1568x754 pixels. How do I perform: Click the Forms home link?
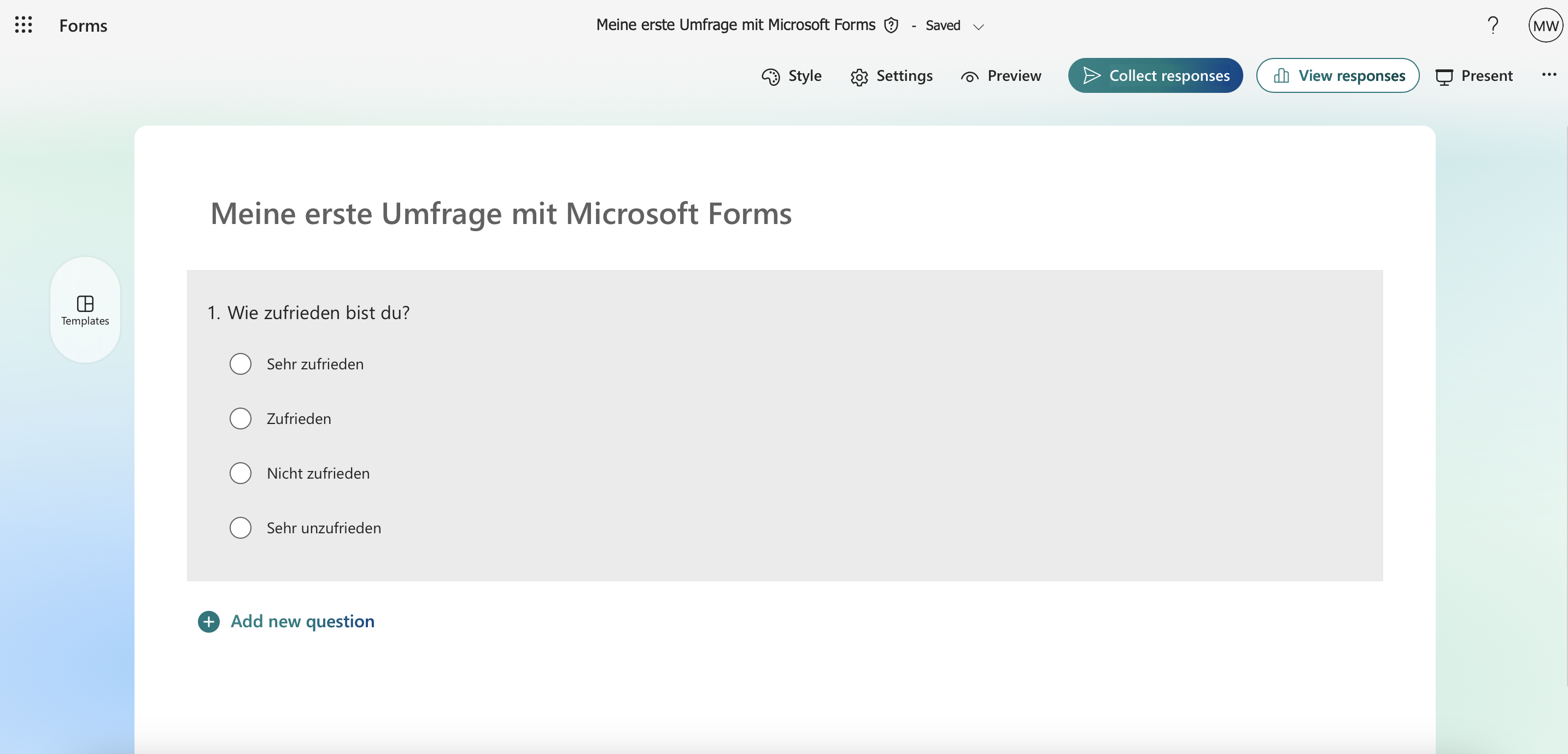(83, 26)
